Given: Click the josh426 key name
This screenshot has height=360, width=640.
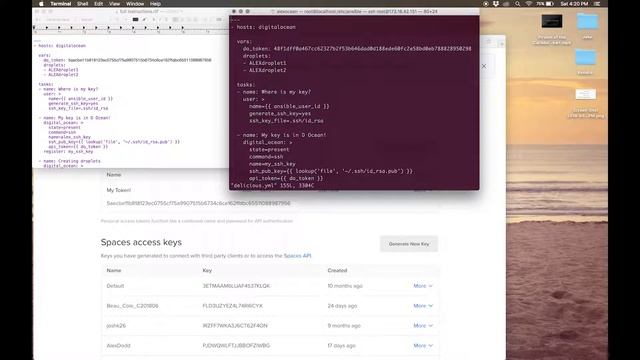Looking at the screenshot, I should pos(116,326).
